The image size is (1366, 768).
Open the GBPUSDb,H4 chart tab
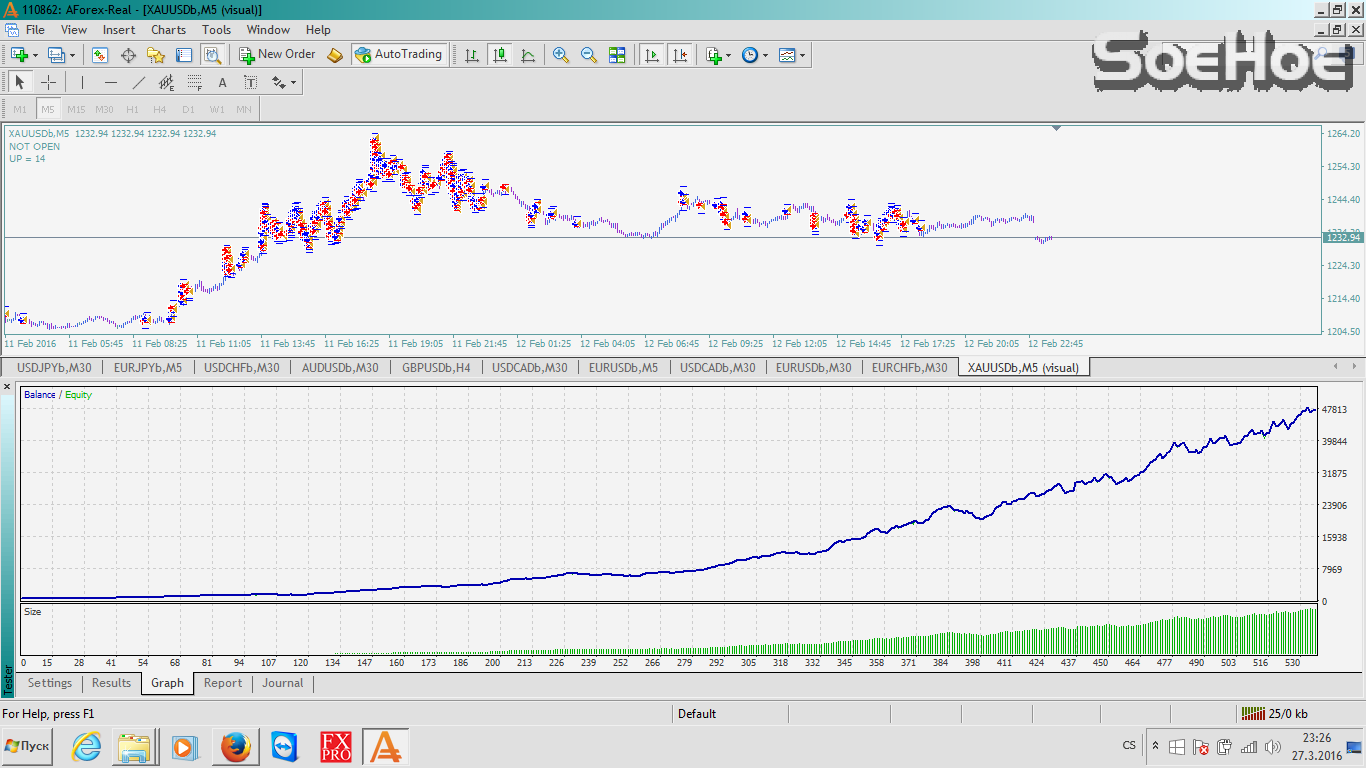(x=435, y=367)
